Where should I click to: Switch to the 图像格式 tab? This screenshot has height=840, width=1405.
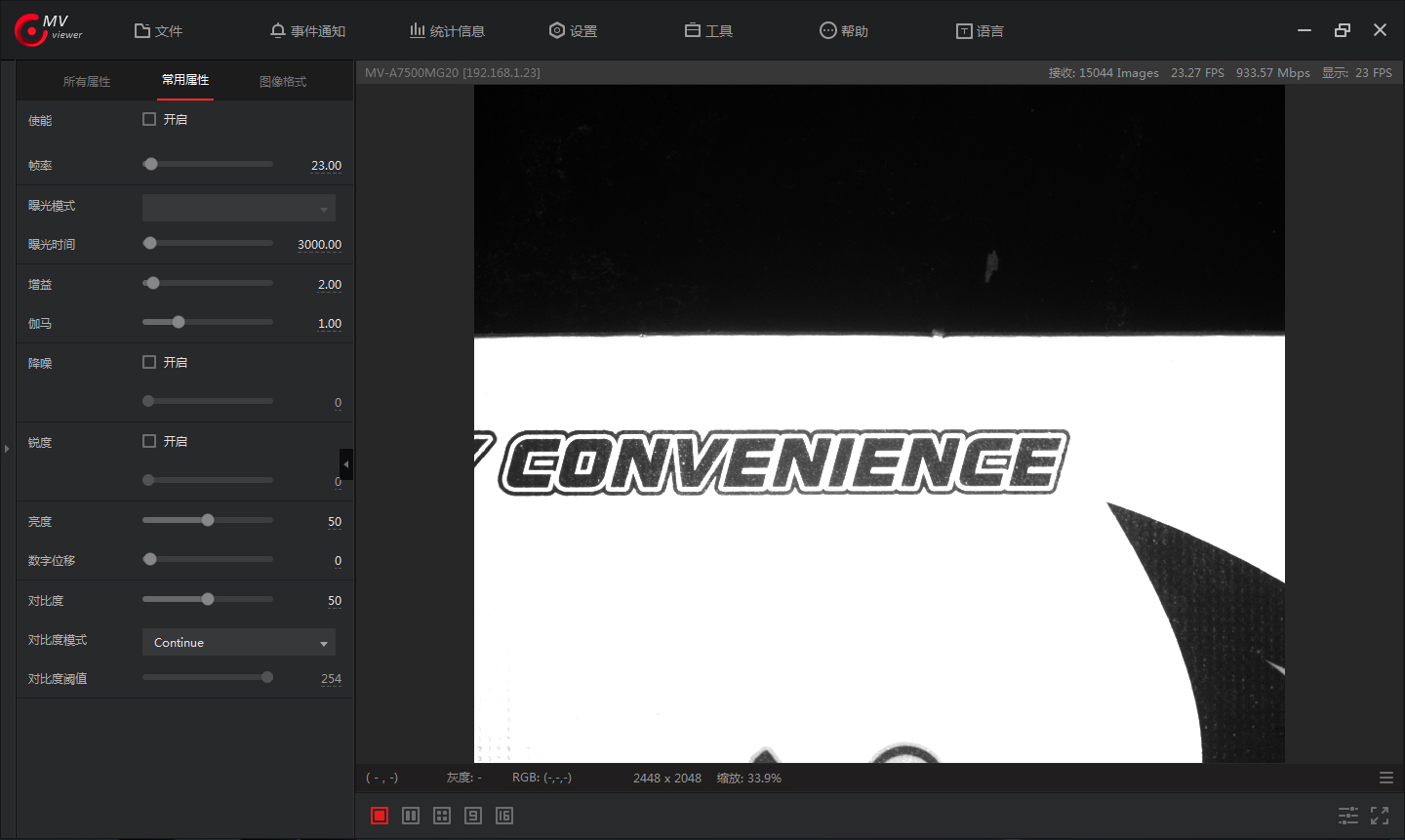[283, 82]
